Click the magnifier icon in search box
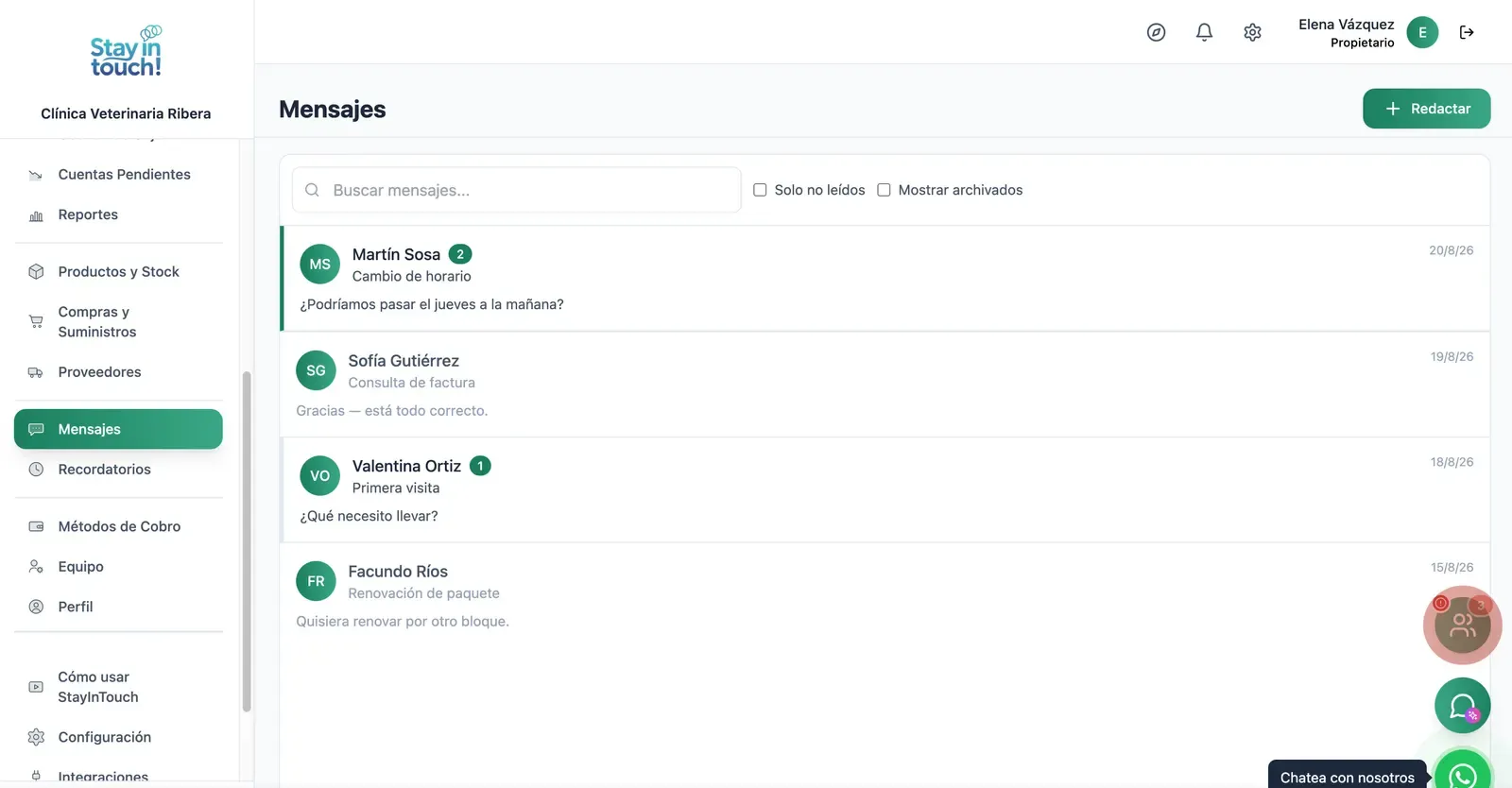The image size is (1512, 788). 312,190
